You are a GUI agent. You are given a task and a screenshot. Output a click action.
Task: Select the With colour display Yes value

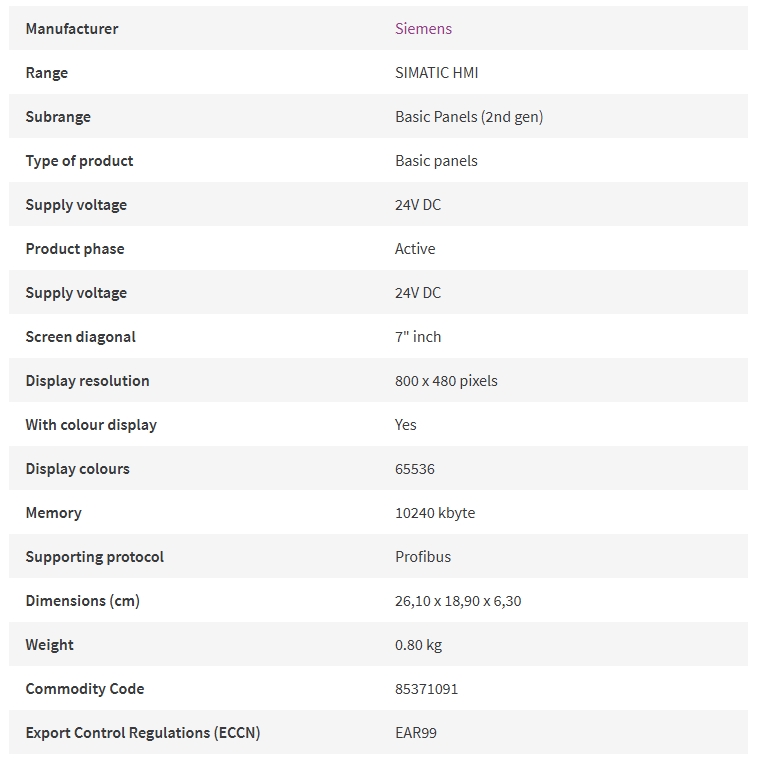pyautogui.click(x=406, y=425)
